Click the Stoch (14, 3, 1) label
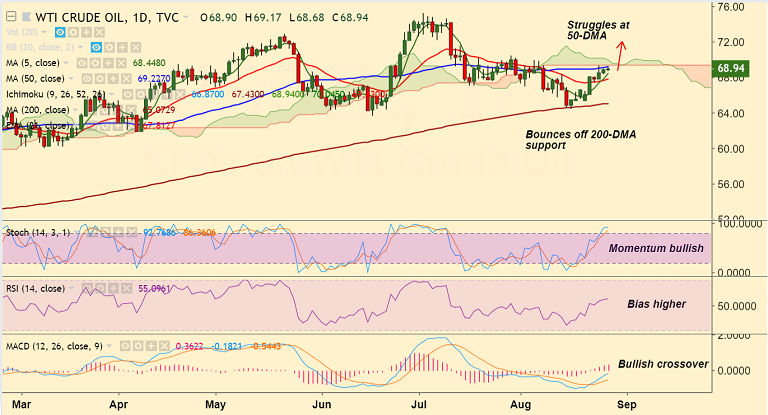This screenshot has width=768, height=415. coord(38,232)
